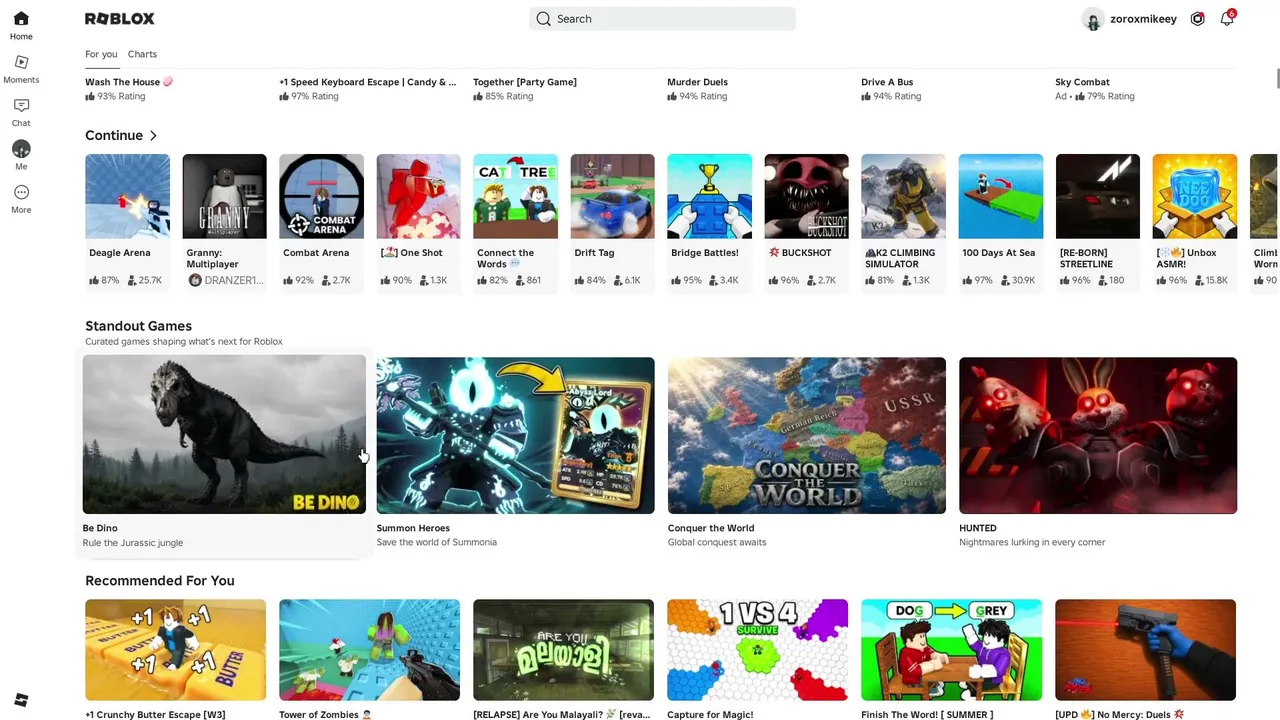Open RE-BORN STREETLINE game icon
1280x720 pixels.
coord(1097,196)
